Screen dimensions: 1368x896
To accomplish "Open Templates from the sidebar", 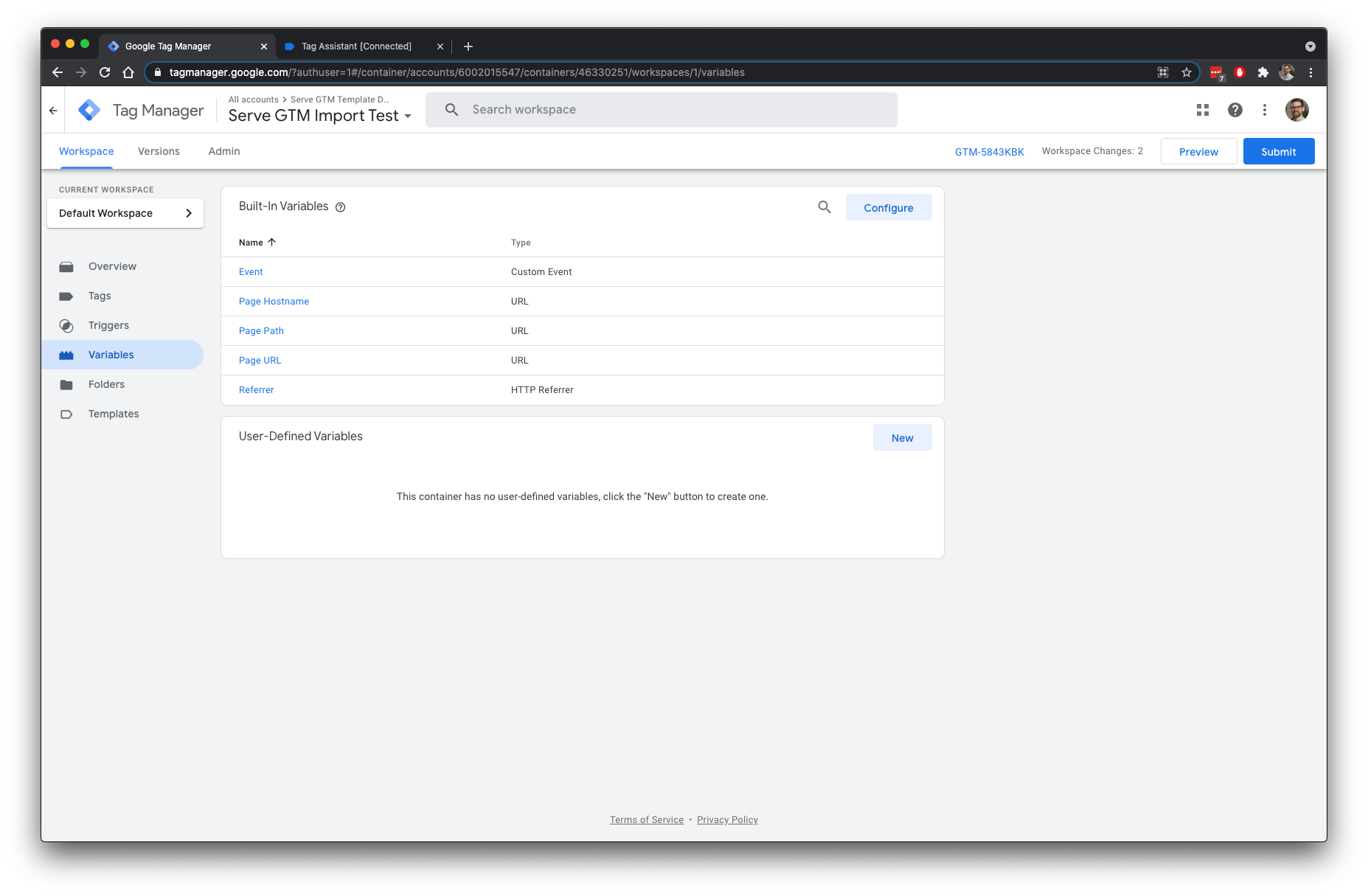I will (x=113, y=414).
